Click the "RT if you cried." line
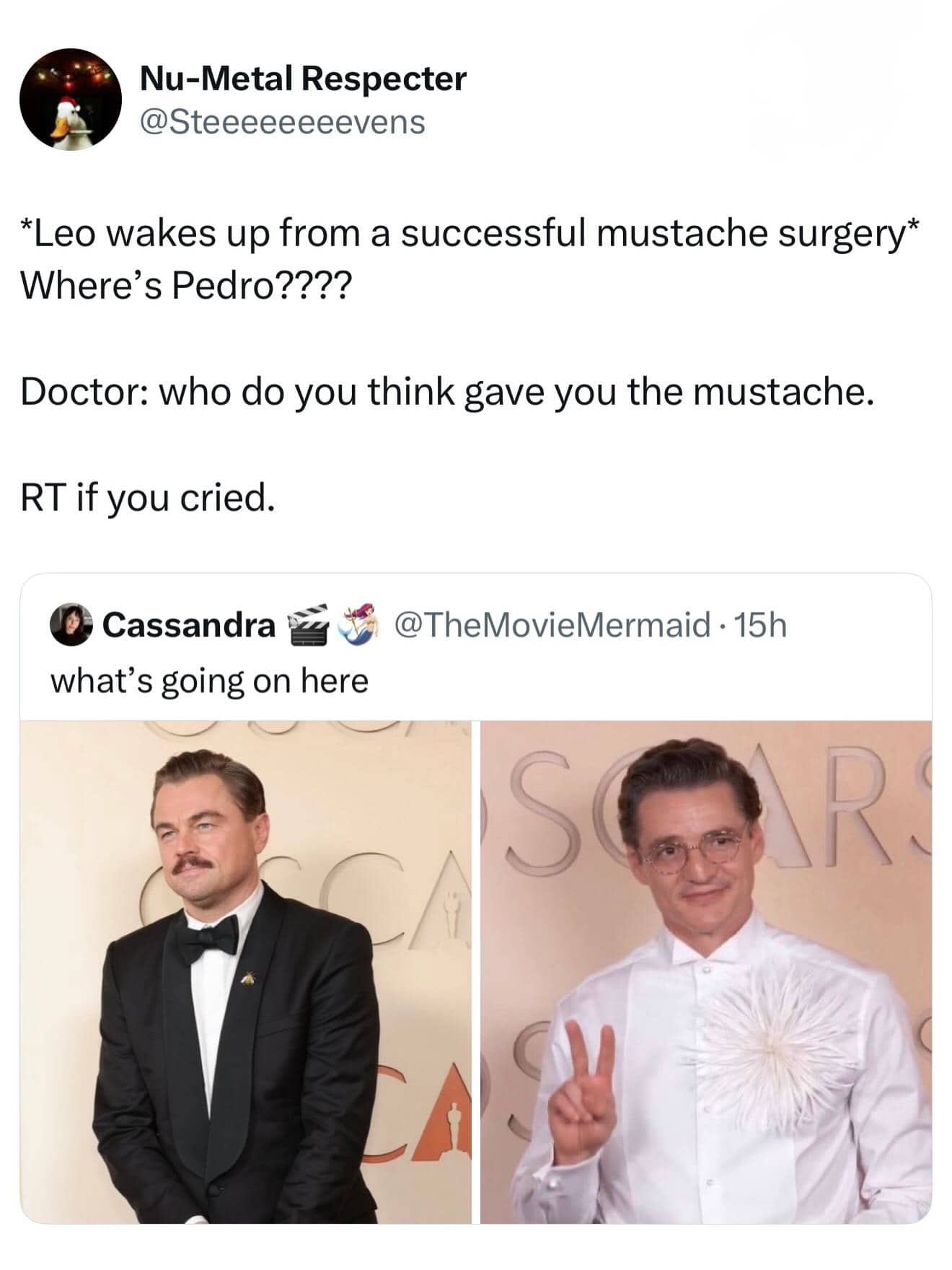 tap(148, 498)
